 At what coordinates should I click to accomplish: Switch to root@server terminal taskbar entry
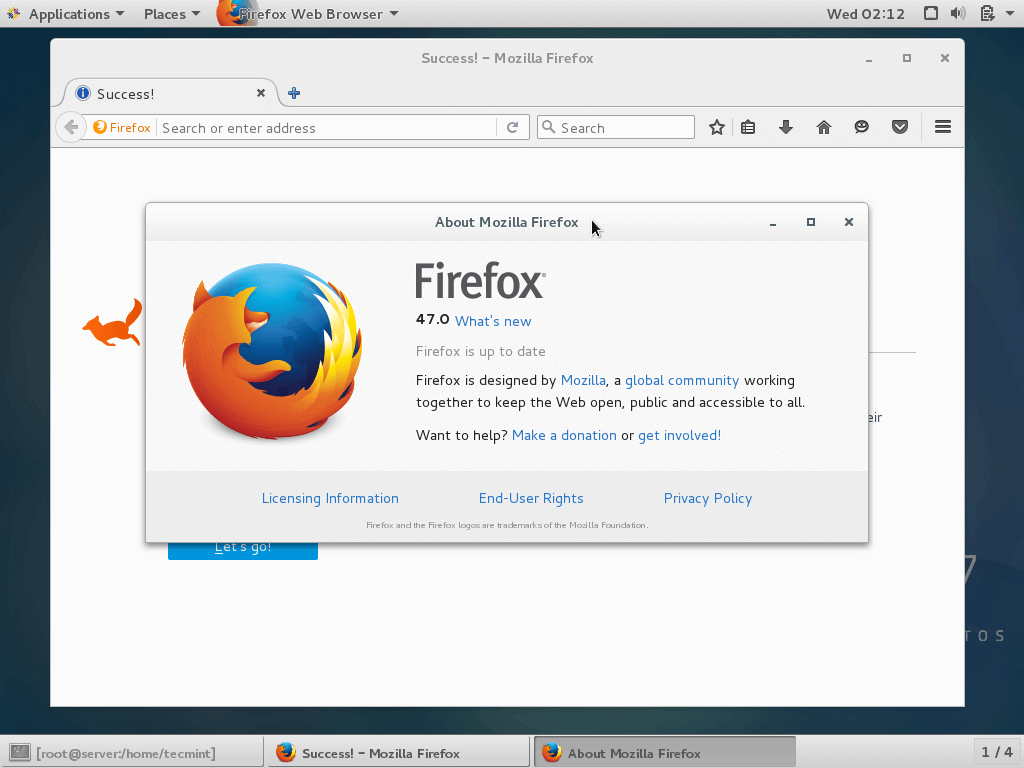(131, 752)
